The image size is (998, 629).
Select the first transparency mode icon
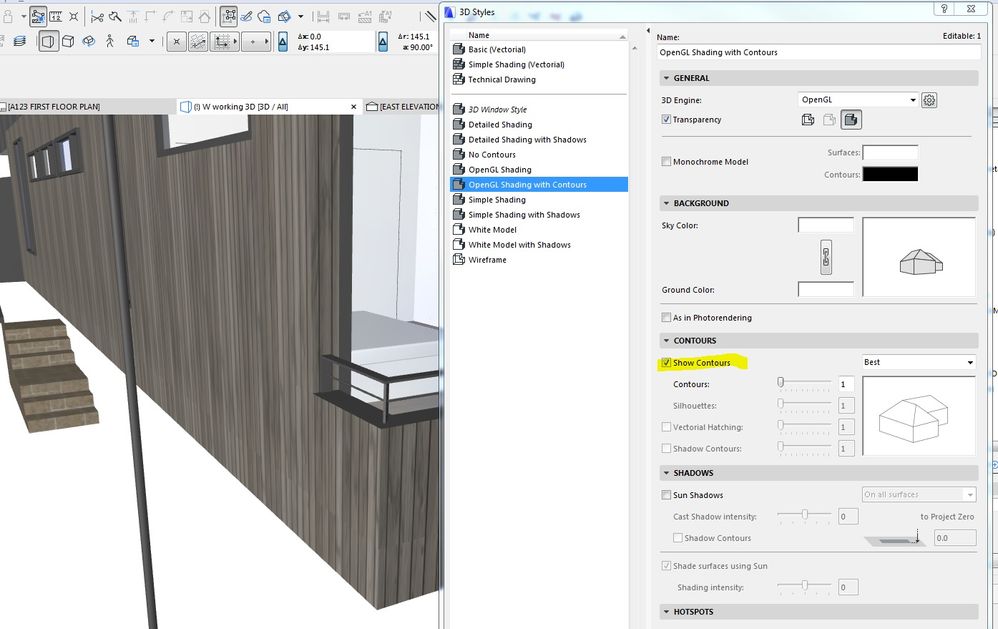[808, 120]
